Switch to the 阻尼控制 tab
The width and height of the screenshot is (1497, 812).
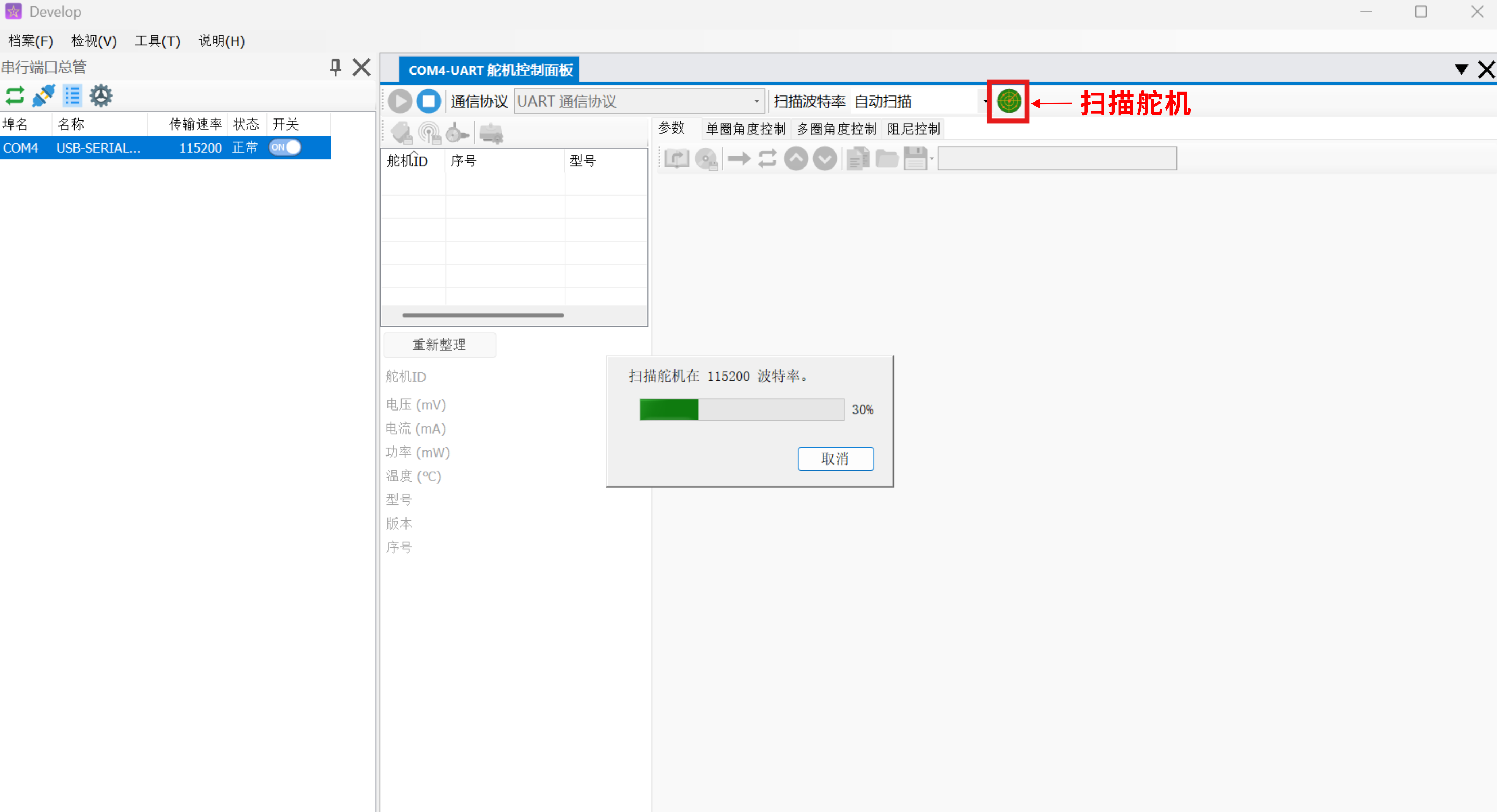pyautogui.click(x=913, y=129)
